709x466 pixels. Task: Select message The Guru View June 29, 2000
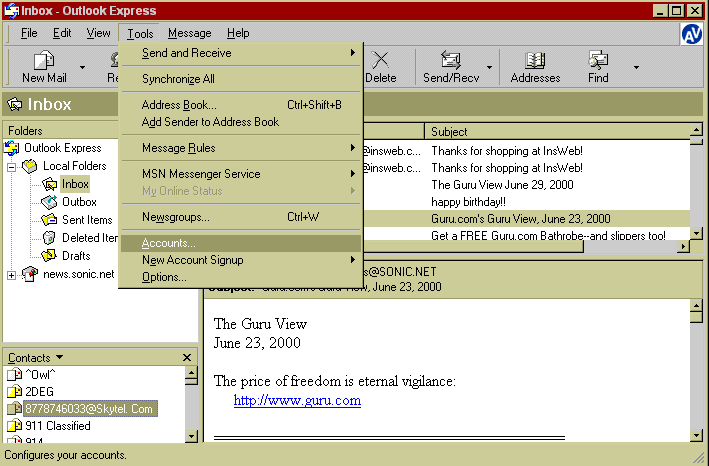pyautogui.click(x=502, y=185)
